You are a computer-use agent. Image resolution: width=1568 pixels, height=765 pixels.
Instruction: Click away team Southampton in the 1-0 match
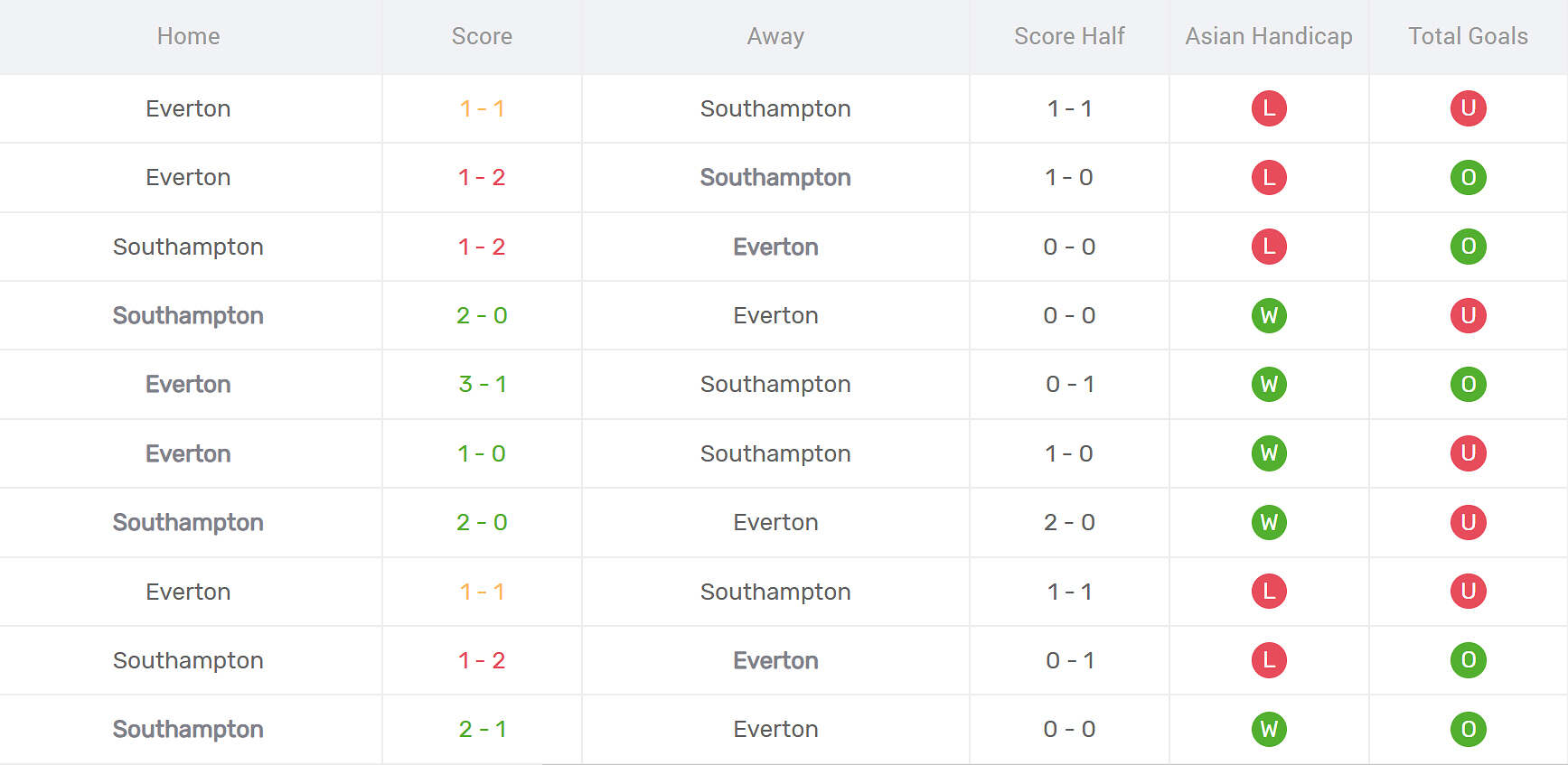tap(775, 453)
